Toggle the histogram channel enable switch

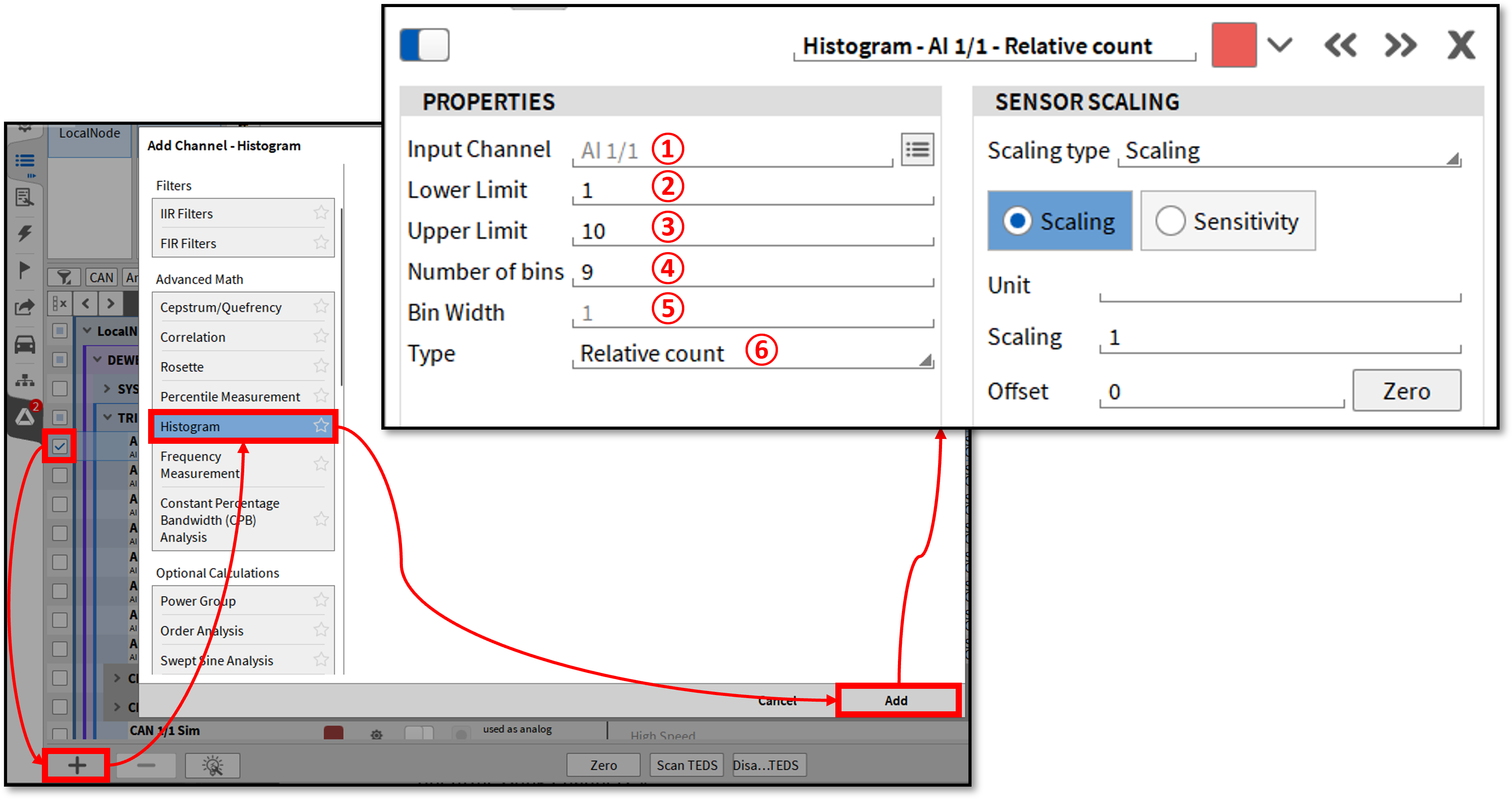[x=425, y=45]
